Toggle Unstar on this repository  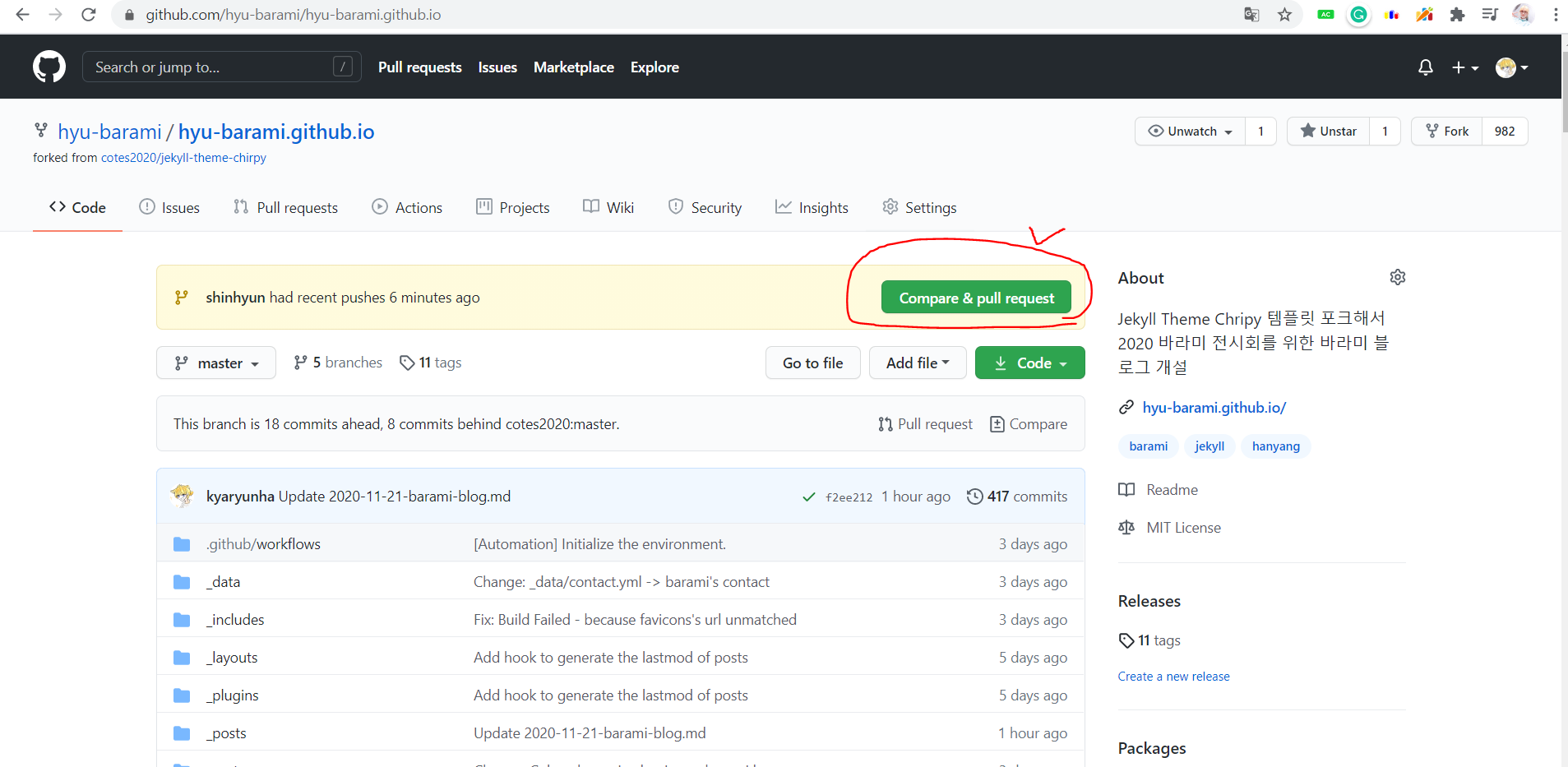click(1329, 132)
